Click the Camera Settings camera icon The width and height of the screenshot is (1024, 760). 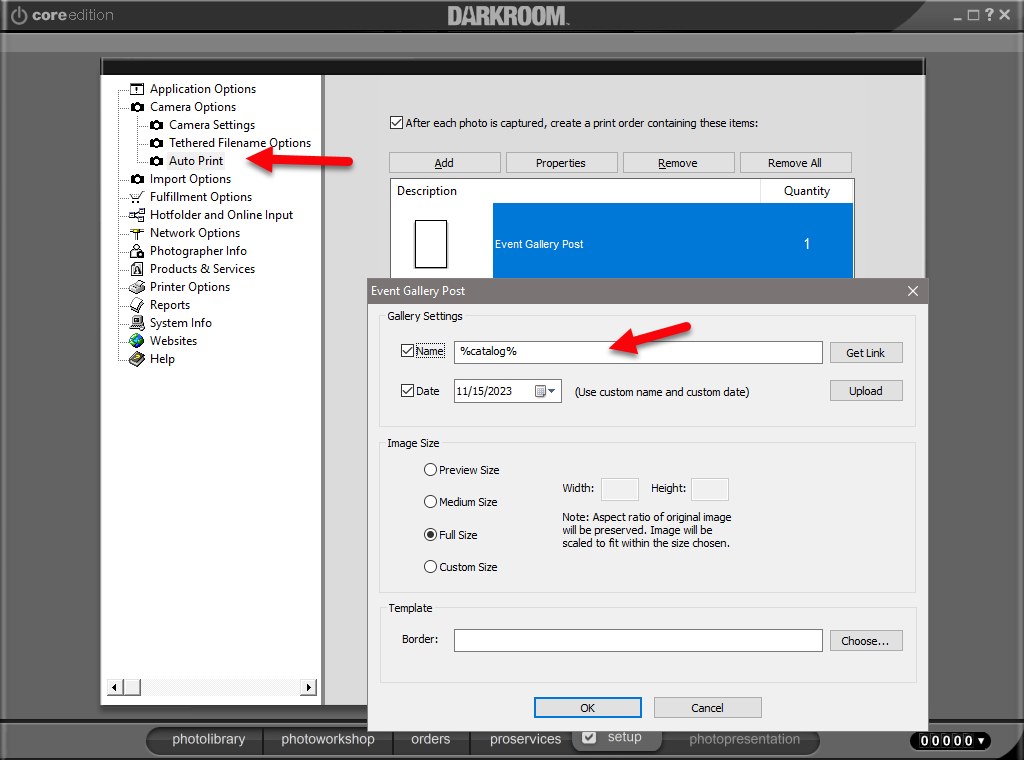click(156, 125)
